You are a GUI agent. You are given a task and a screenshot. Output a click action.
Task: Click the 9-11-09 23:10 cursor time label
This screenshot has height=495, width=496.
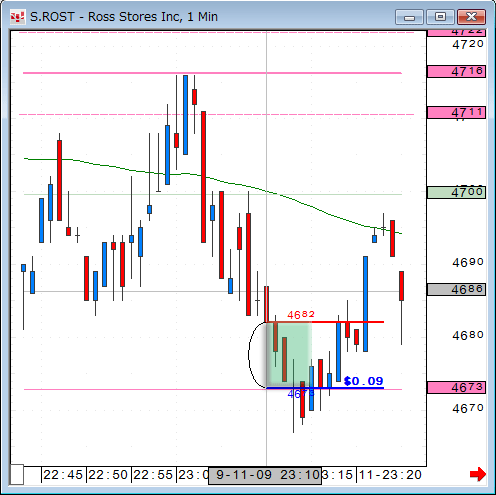[x=265, y=475]
